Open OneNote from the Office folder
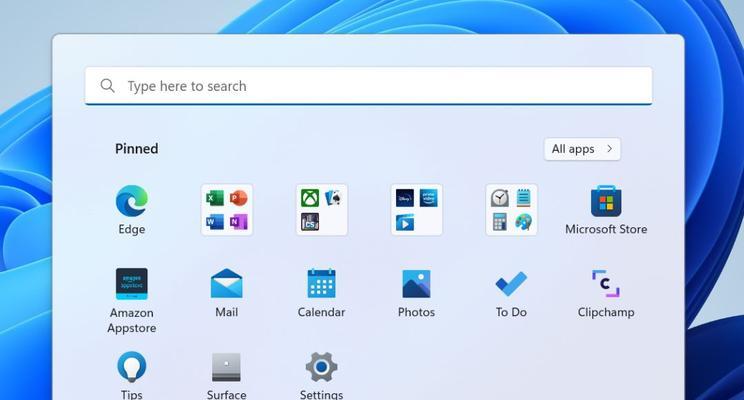 click(x=239, y=222)
